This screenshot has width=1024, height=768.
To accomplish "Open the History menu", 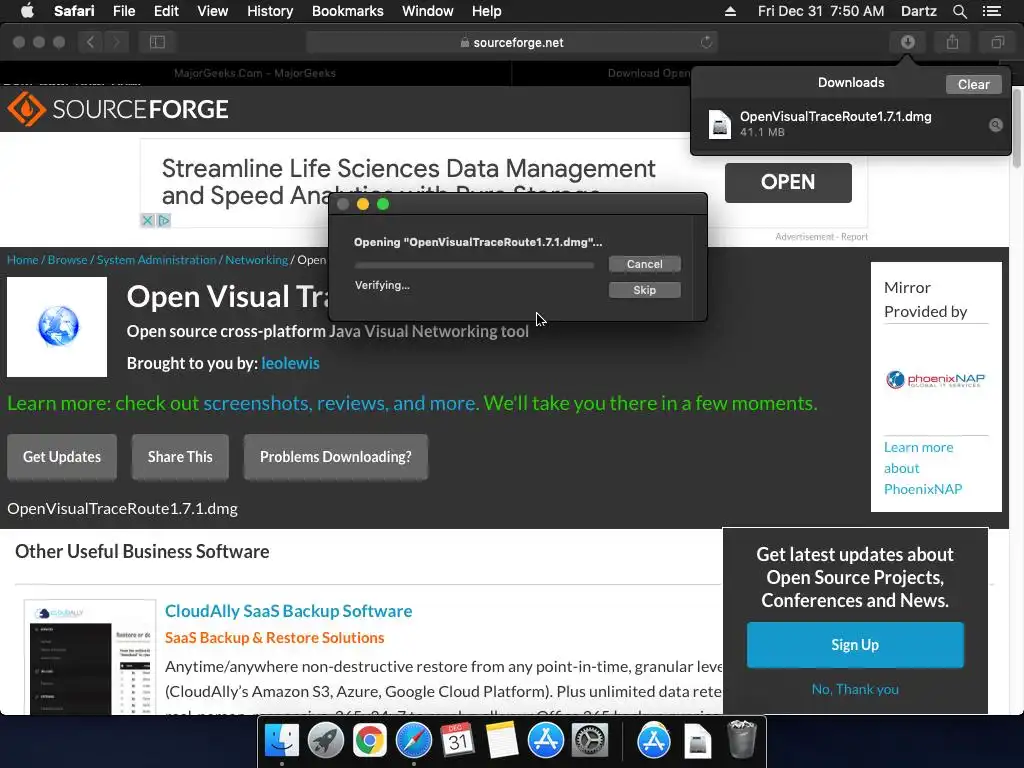I will (x=270, y=11).
